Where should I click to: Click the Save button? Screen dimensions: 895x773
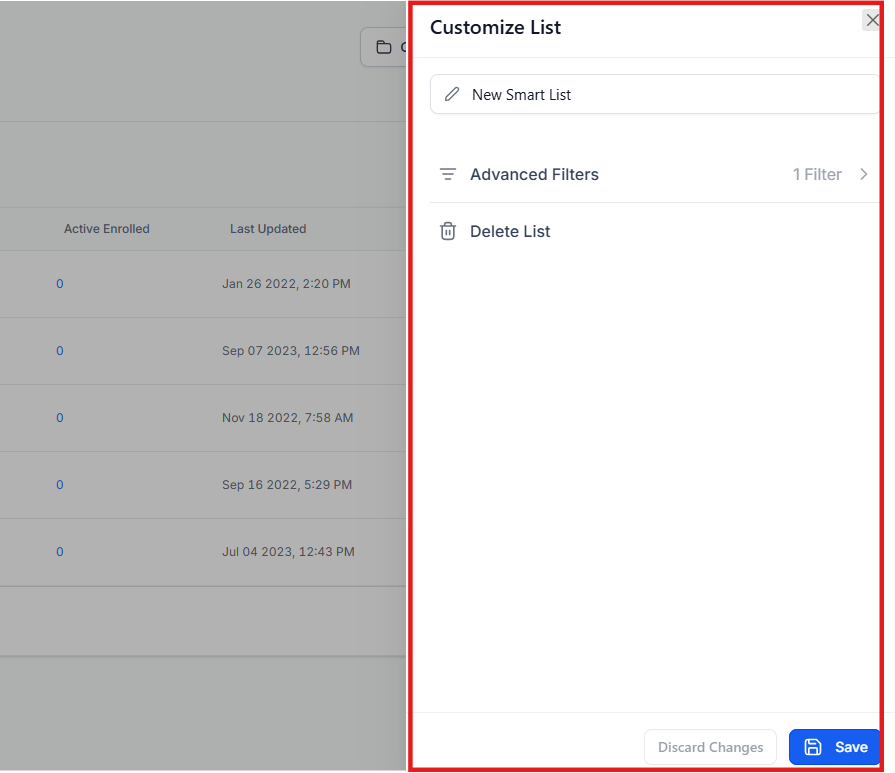tap(834, 747)
